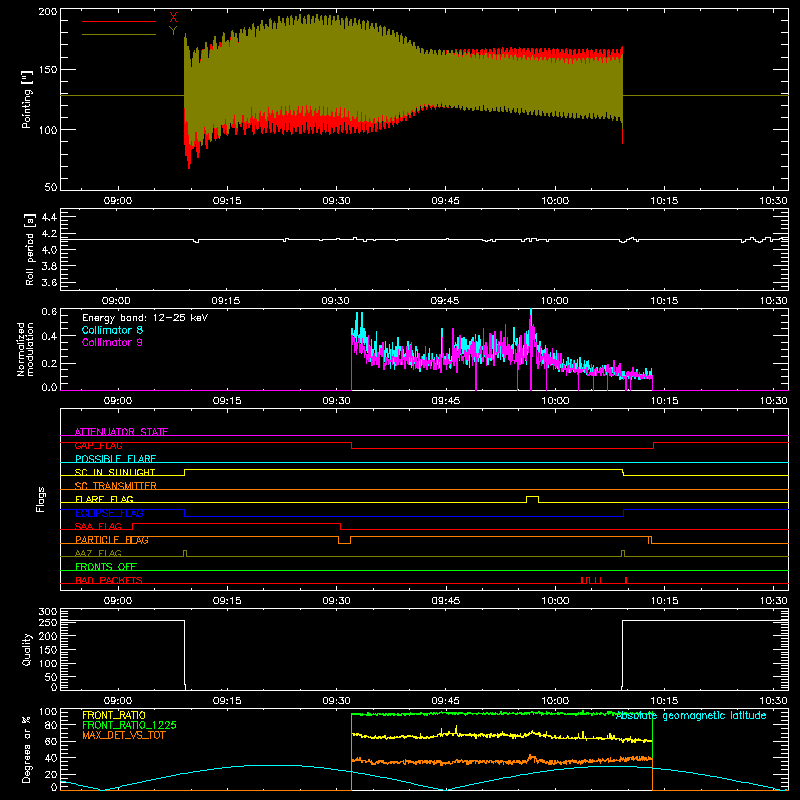Click the 09:30 tick label under modulation plot
Viewport: 800px width, 800px height.
click(336, 401)
